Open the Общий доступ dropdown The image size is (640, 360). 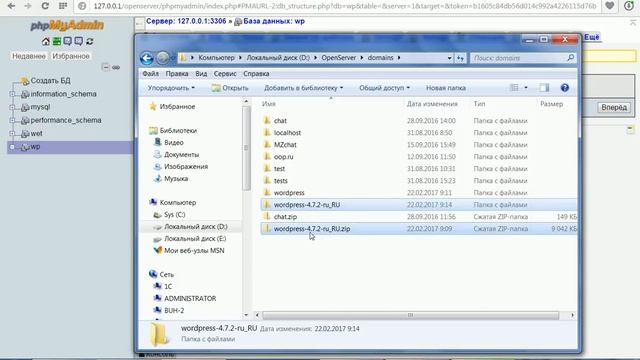(384, 88)
